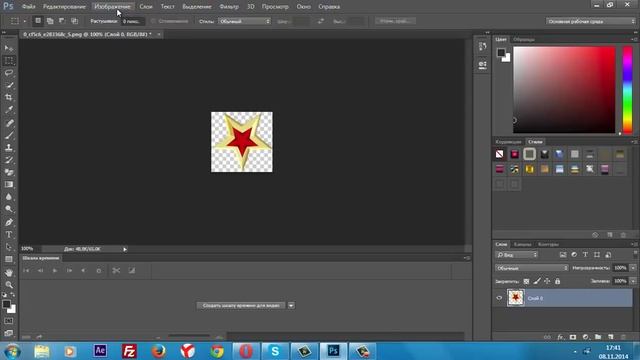The width and height of the screenshot is (640, 360).
Task: Select the Hand tool
Action: [x=9, y=272]
